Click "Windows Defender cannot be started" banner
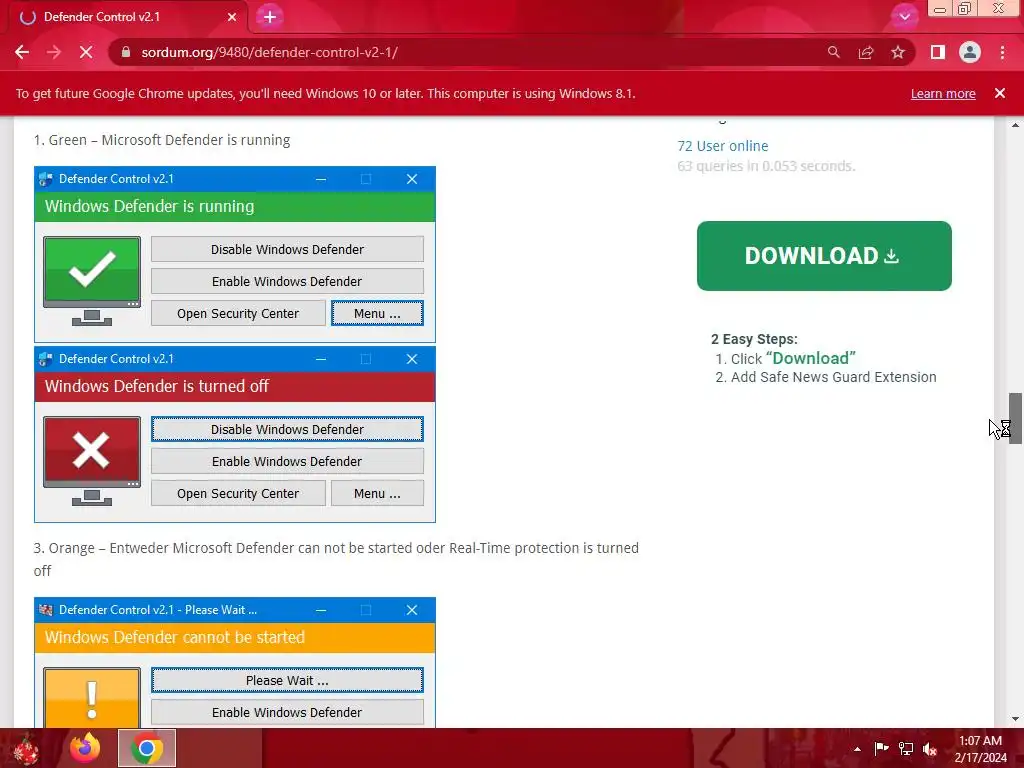Viewport: 1024px width, 768px height. point(235,637)
